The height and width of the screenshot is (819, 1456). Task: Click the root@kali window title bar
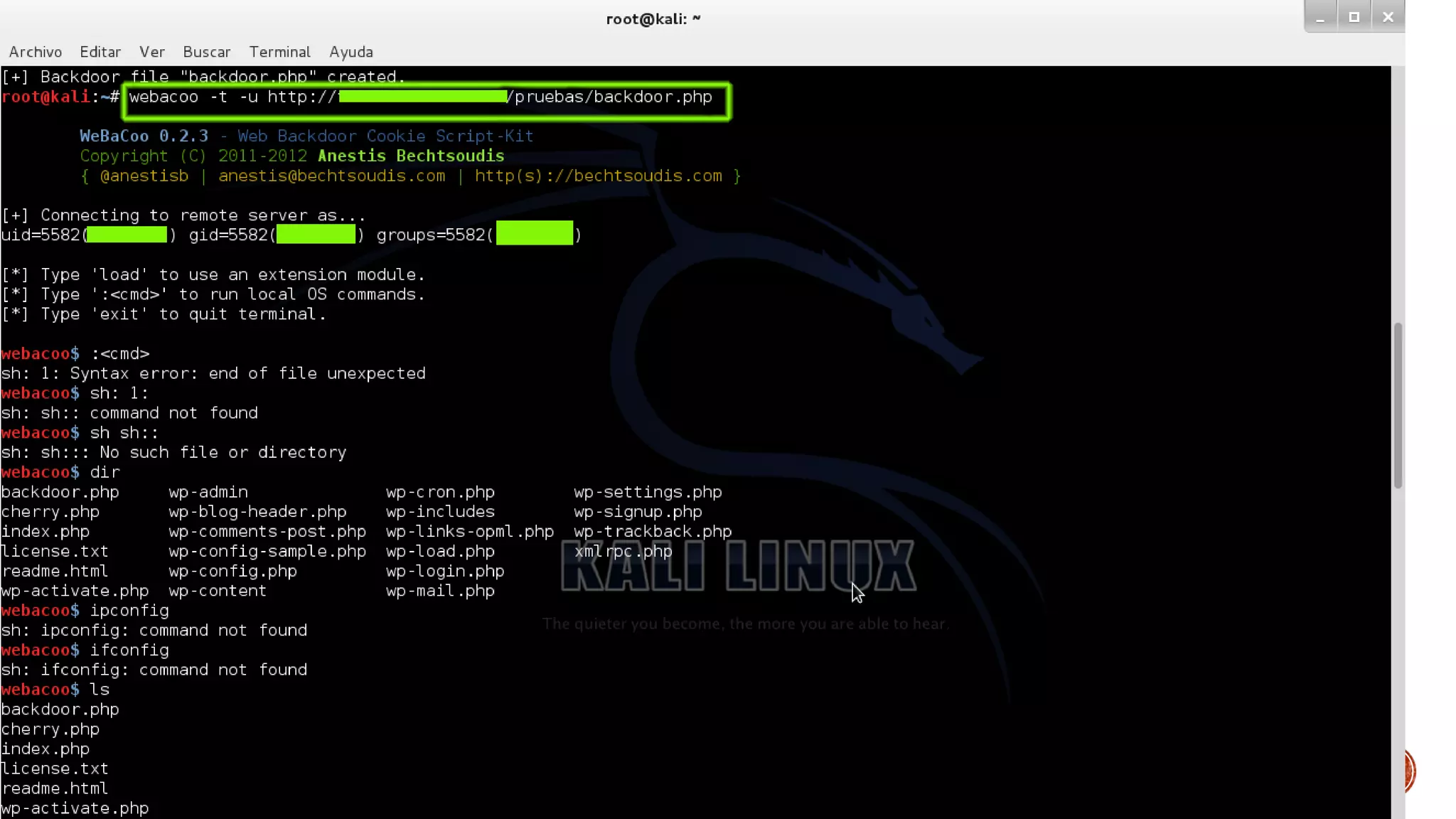(653, 19)
